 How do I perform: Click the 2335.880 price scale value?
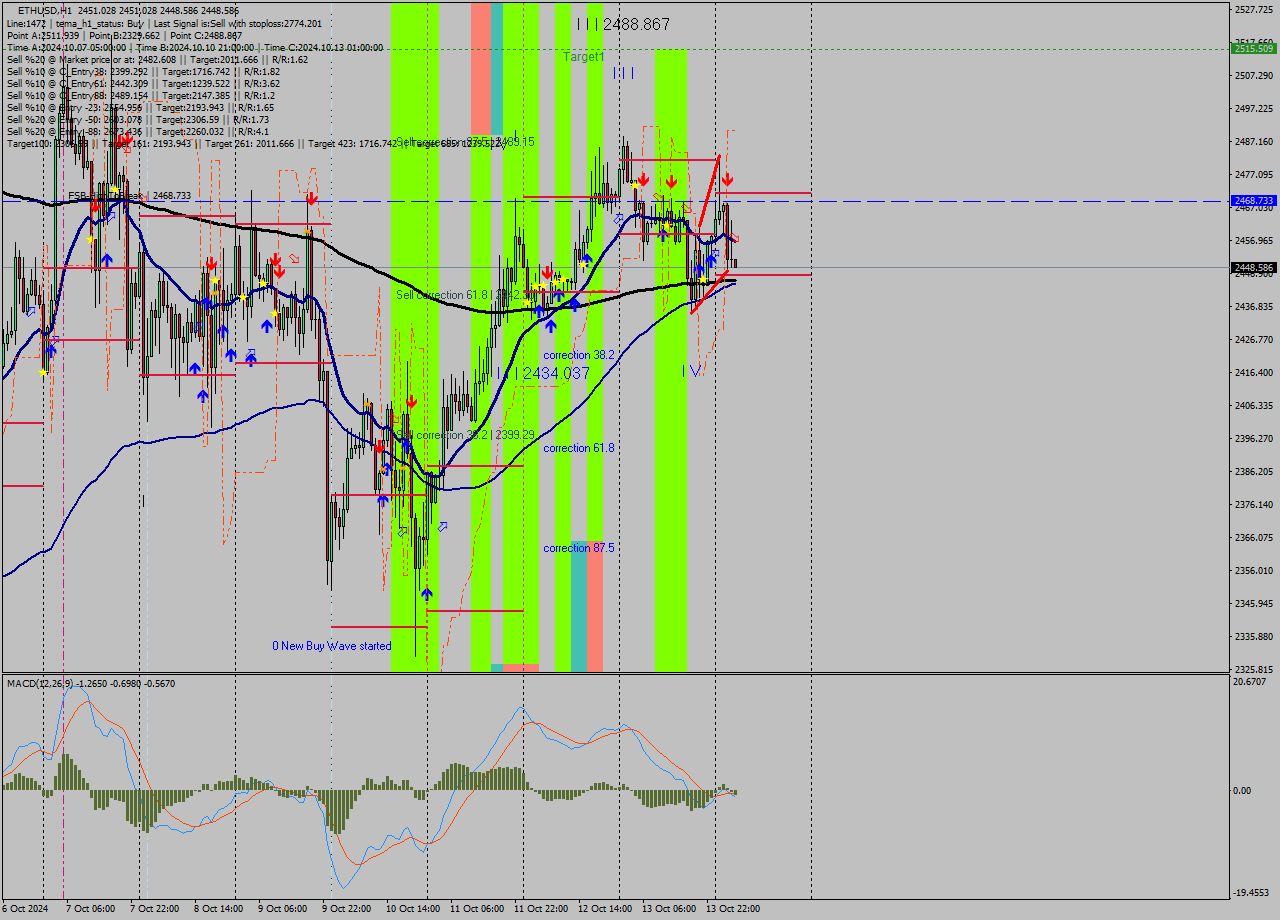[x=1254, y=636]
